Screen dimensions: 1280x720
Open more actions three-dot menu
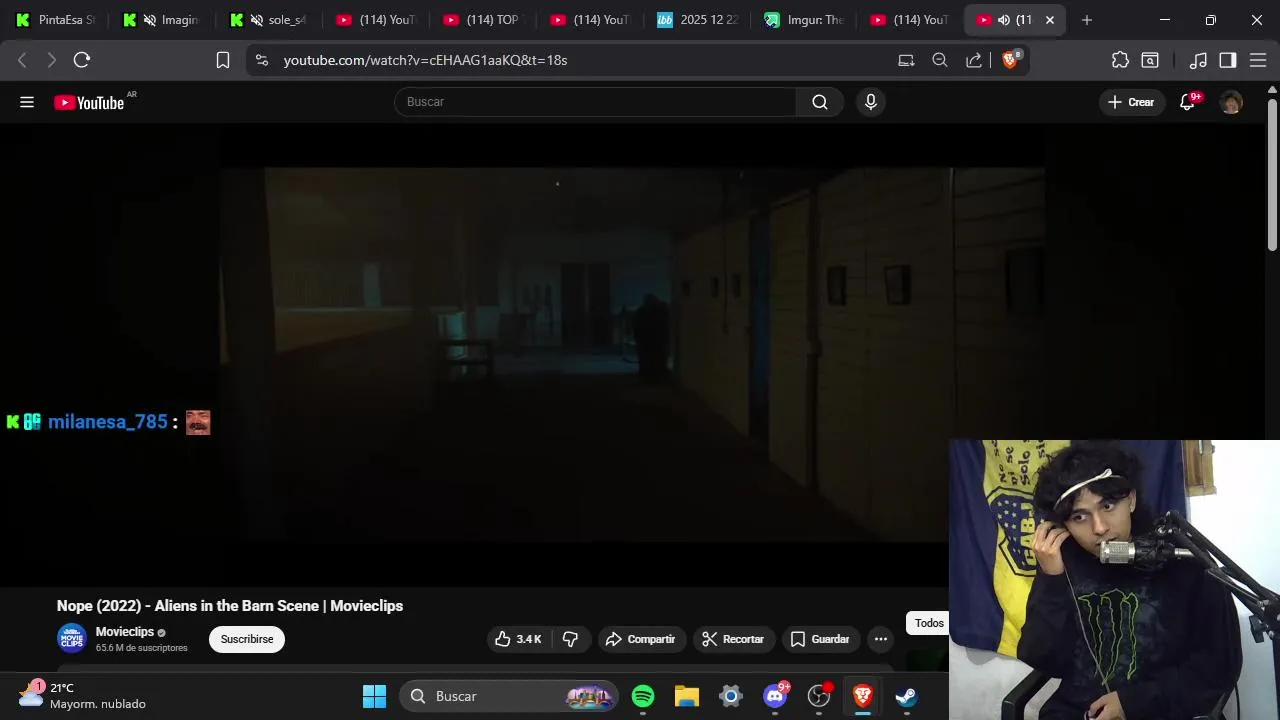880,639
